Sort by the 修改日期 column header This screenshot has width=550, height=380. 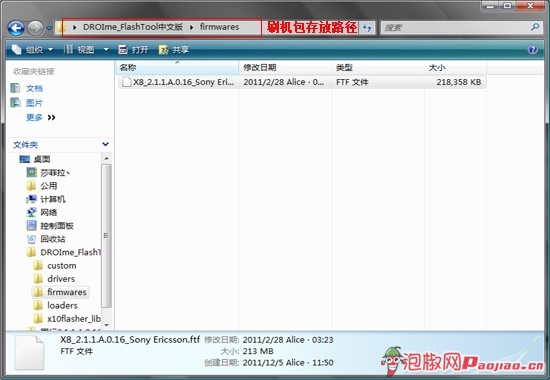coord(285,67)
